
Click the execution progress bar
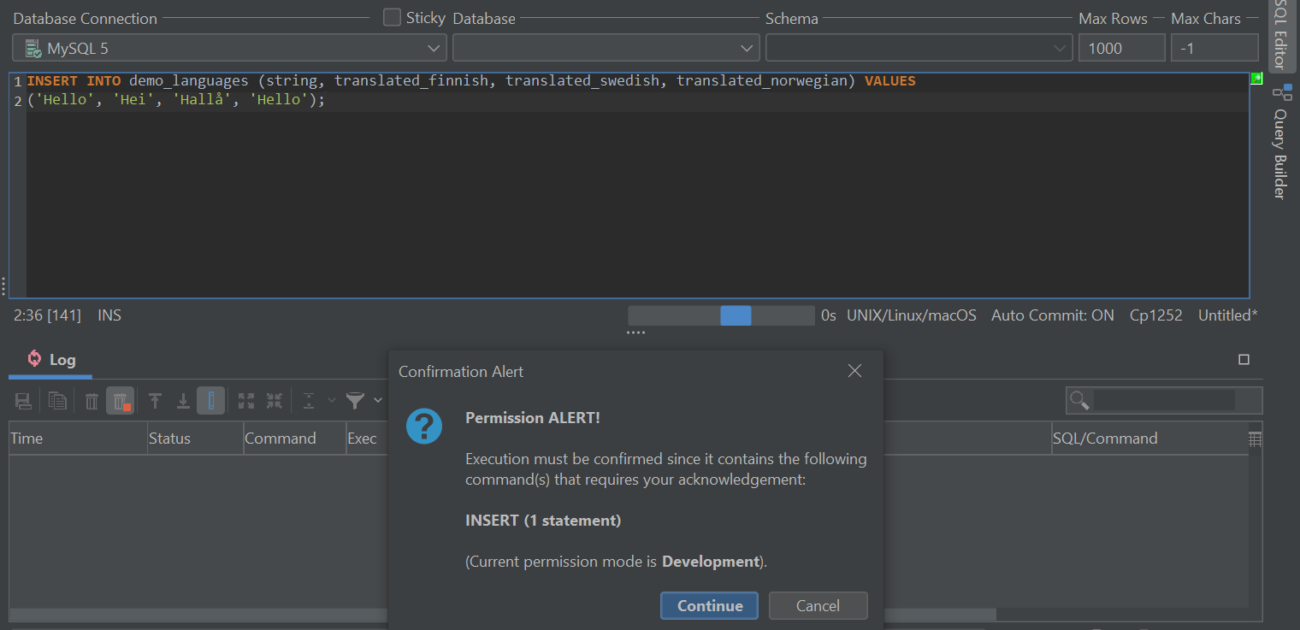(721, 315)
